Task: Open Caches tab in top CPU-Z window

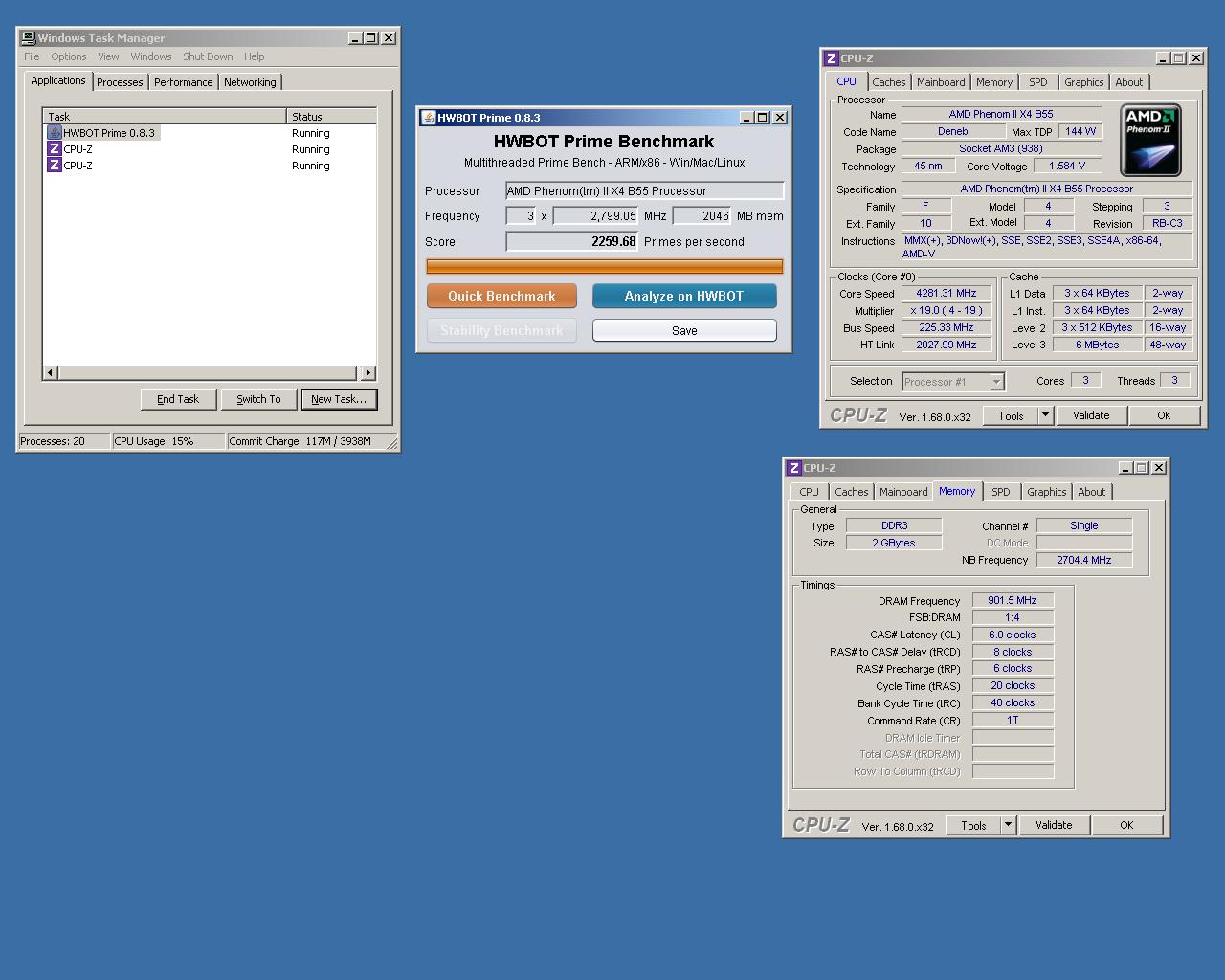Action: pos(888,82)
